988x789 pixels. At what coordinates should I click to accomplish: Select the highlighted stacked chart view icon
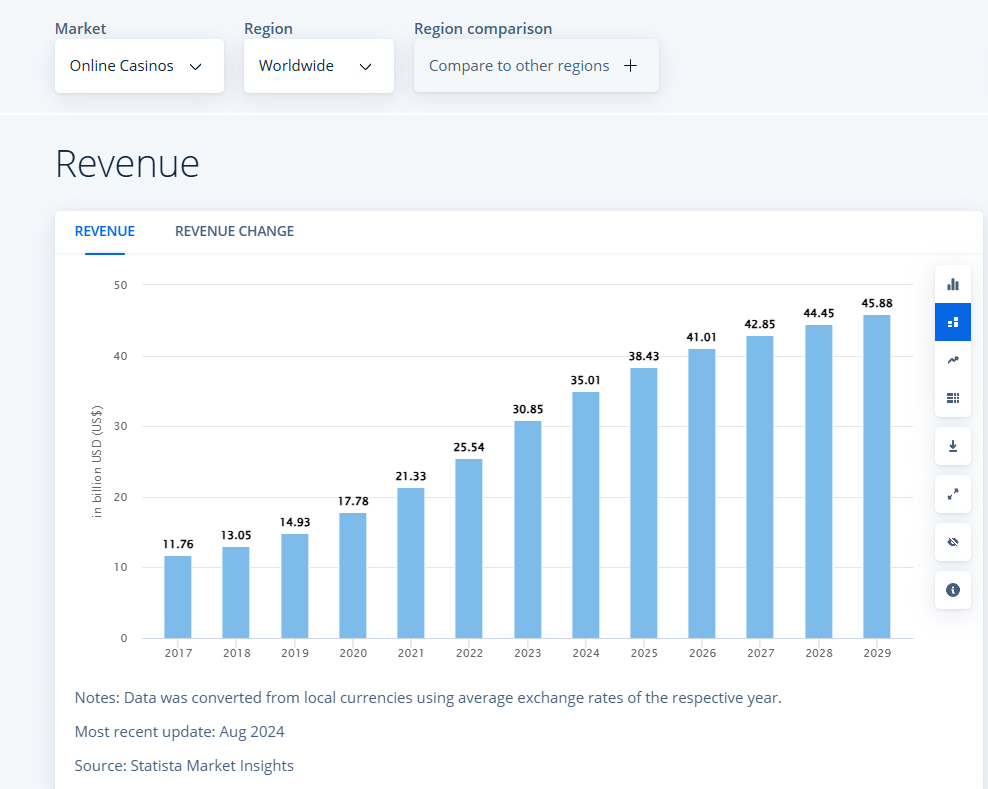pos(952,322)
